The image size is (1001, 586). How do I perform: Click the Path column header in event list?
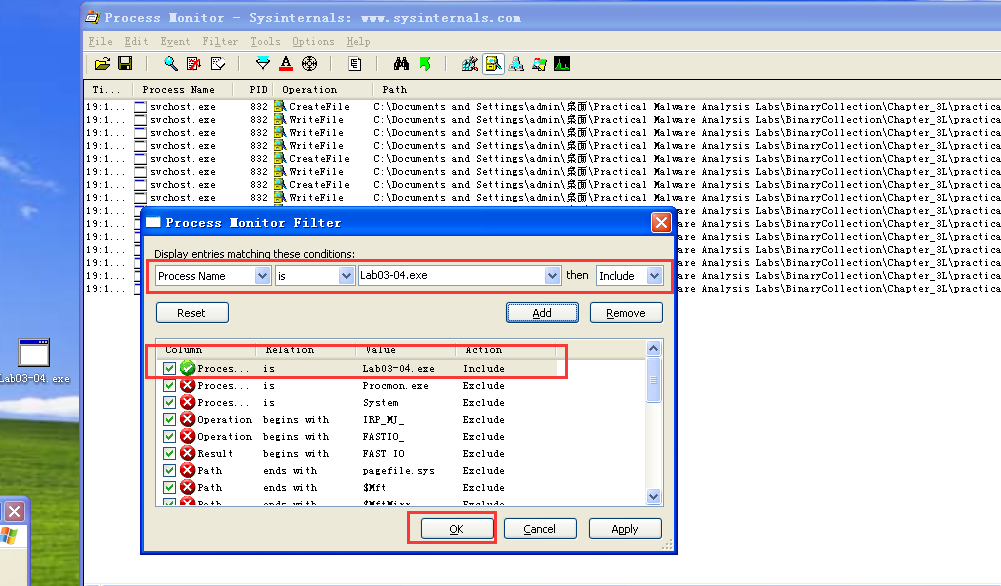395,89
